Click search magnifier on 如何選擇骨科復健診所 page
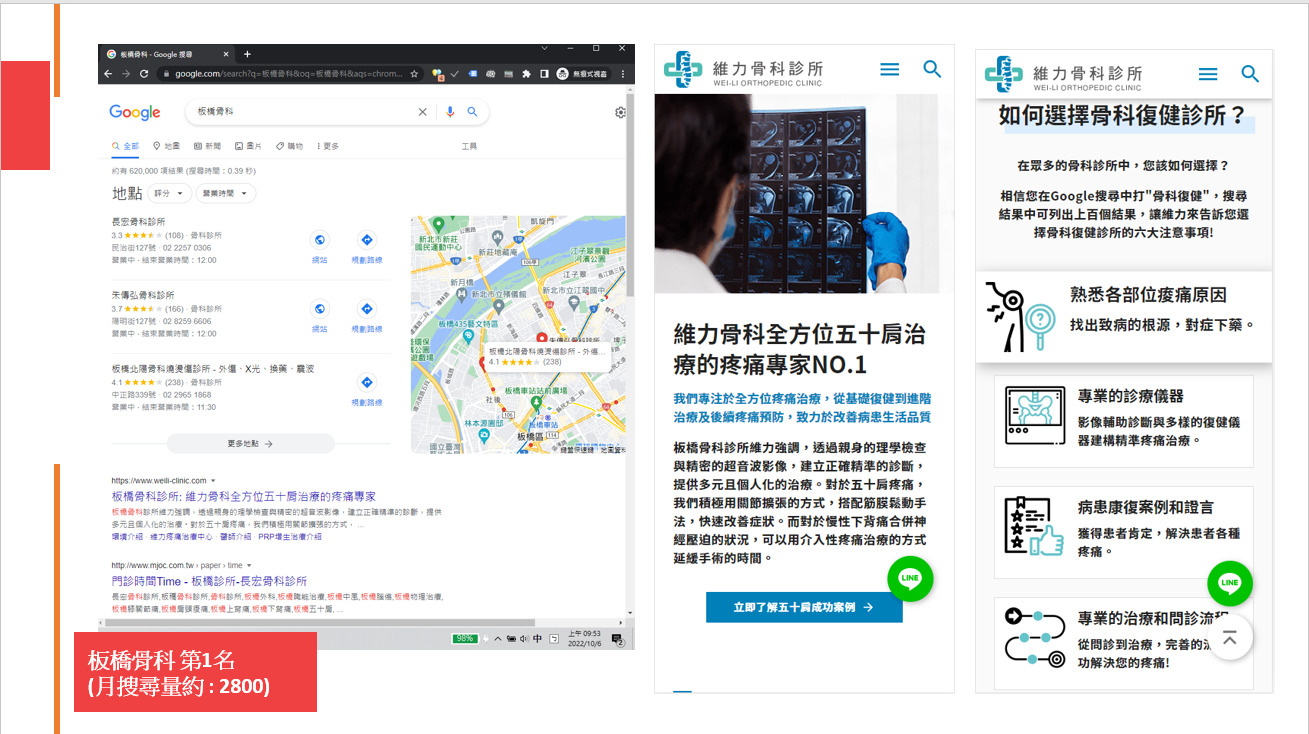 (x=1250, y=74)
